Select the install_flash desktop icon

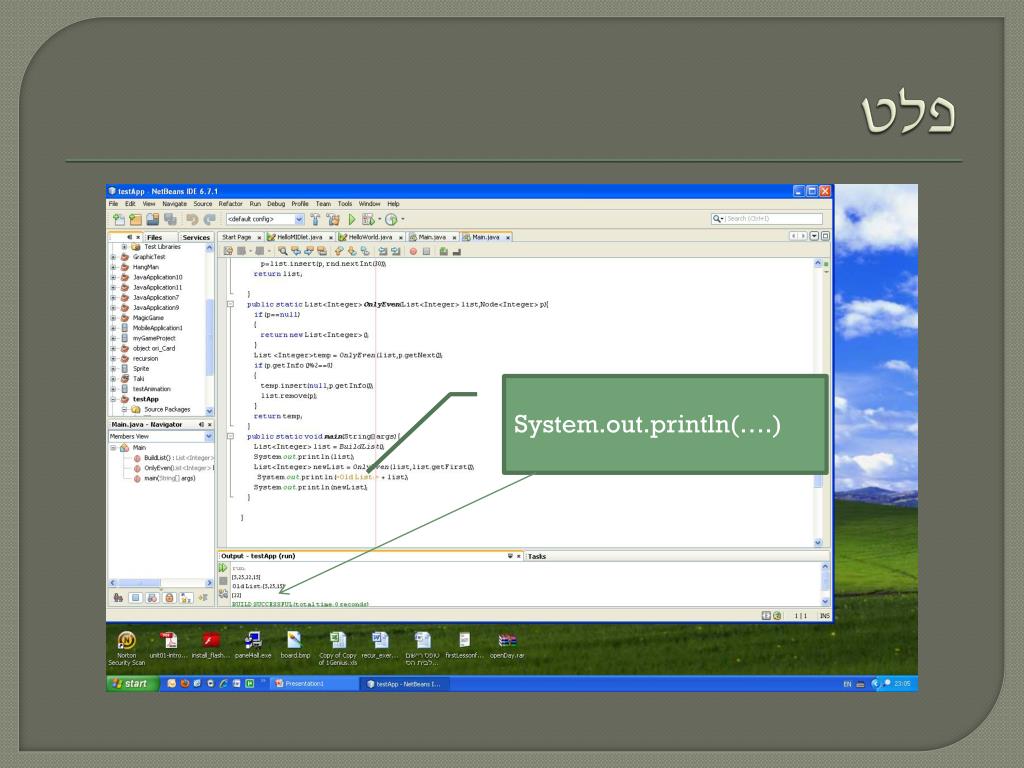tap(210, 645)
